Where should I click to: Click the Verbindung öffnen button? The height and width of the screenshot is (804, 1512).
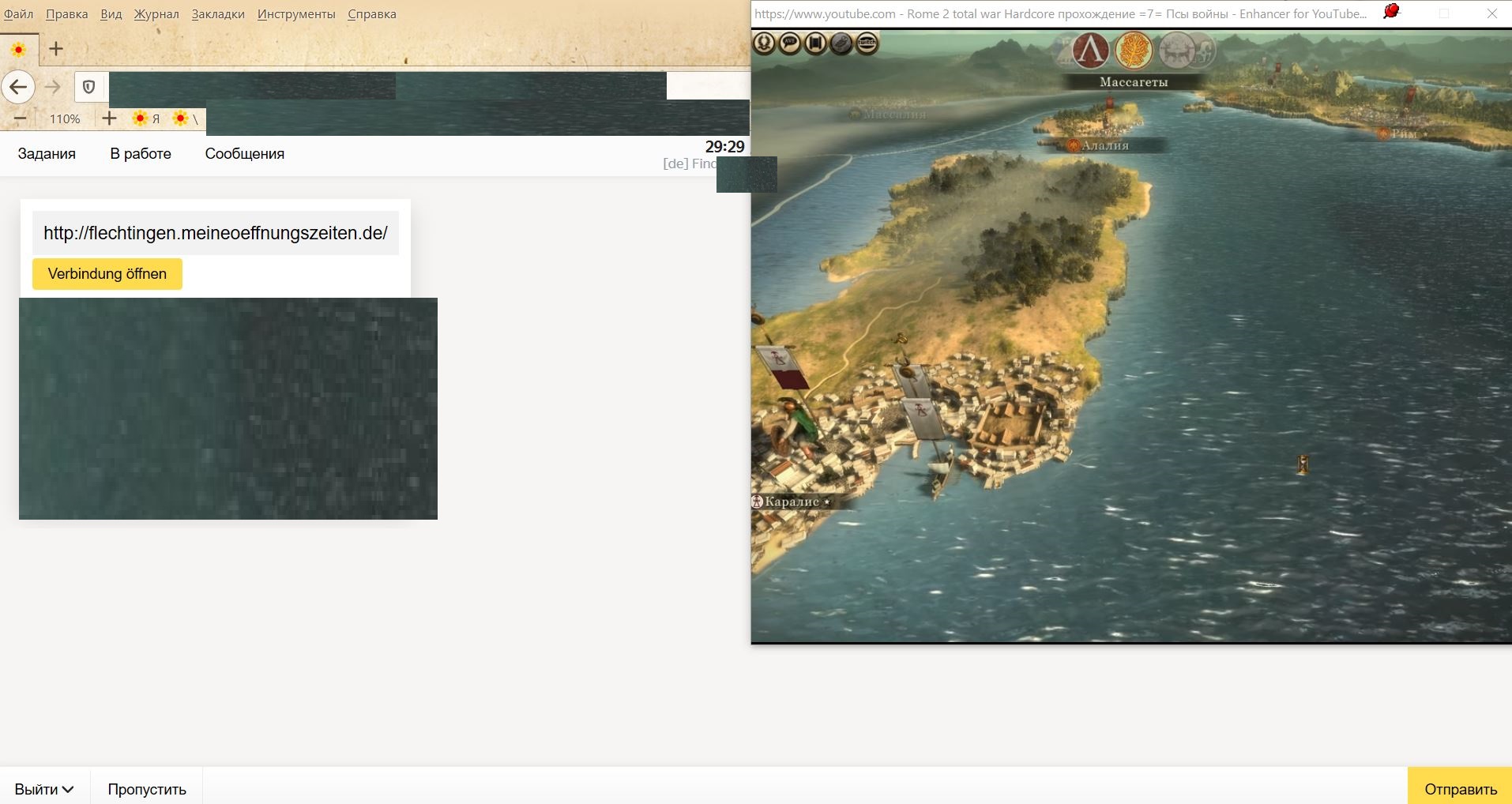coord(107,274)
